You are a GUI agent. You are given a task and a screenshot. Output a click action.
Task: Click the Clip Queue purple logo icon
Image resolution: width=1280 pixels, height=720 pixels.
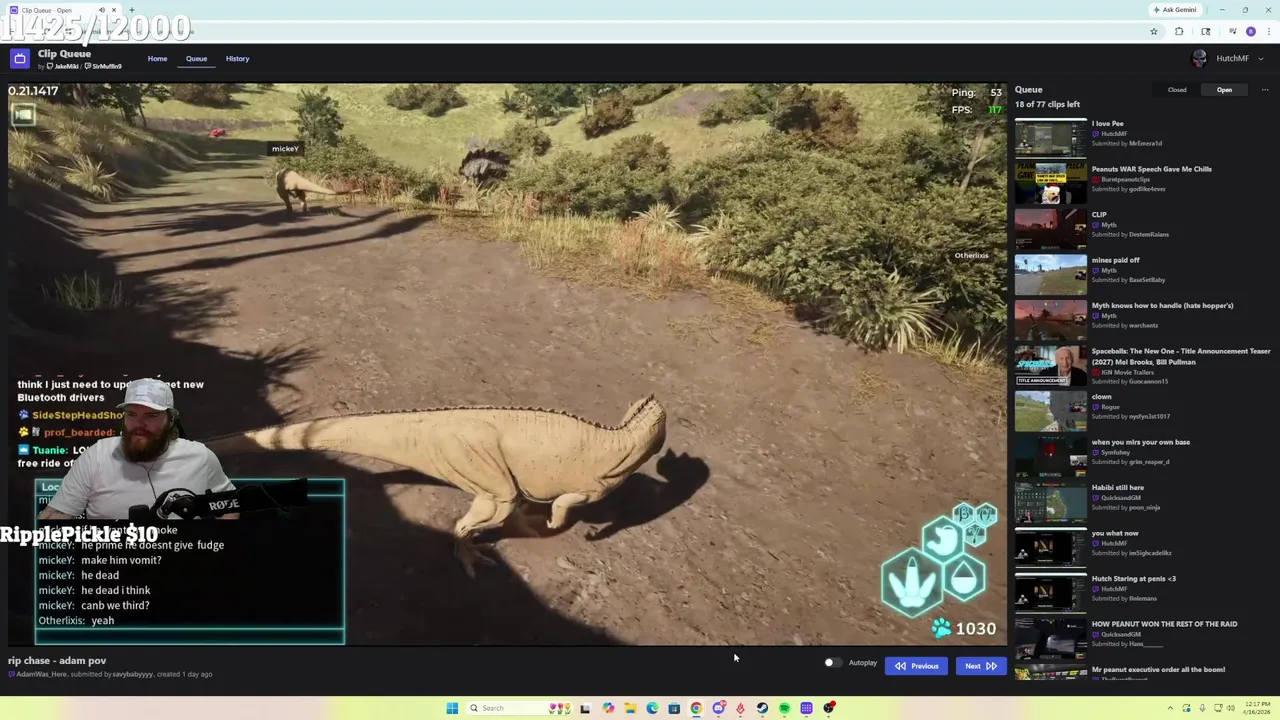(x=19, y=59)
